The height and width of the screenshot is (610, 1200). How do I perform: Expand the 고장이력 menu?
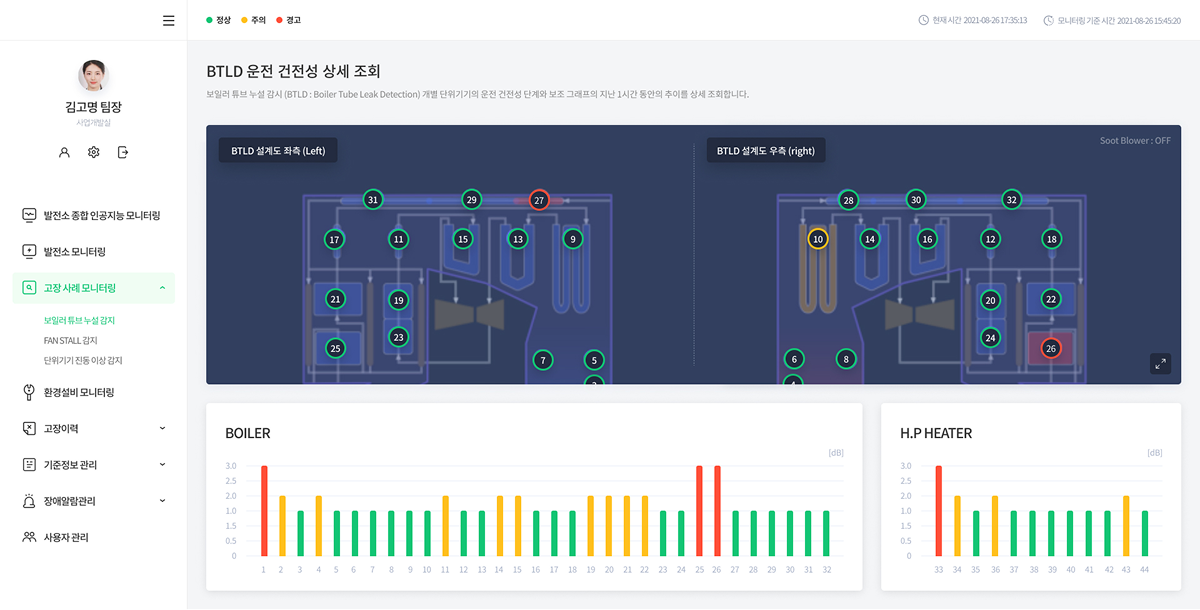(x=162, y=428)
